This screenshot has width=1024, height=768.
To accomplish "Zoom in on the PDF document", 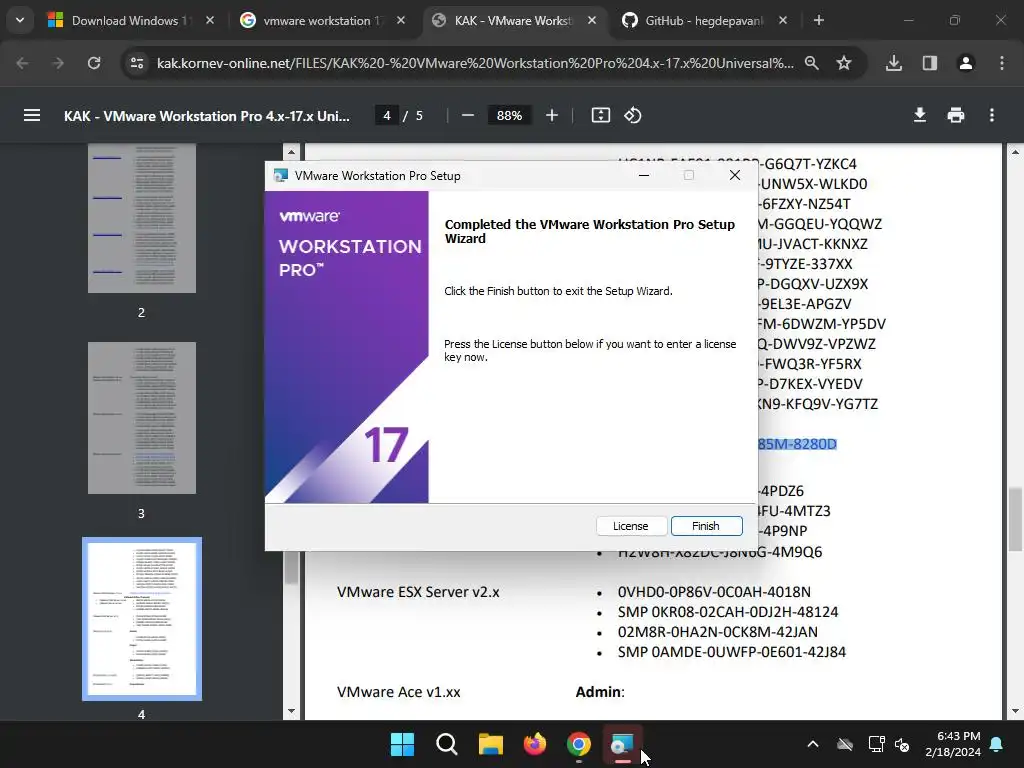I will (x=552, y=116).
